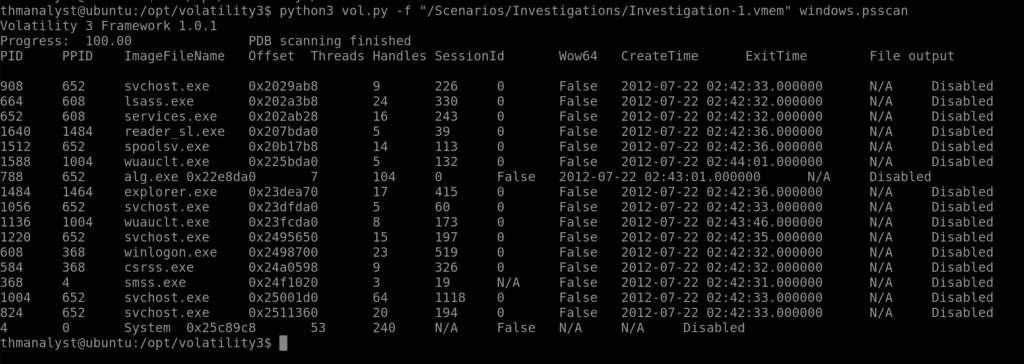Screen dimensions: 1024x364
Task: Click the windows.psscan plugin name in the command
Action: click(853, 11)
